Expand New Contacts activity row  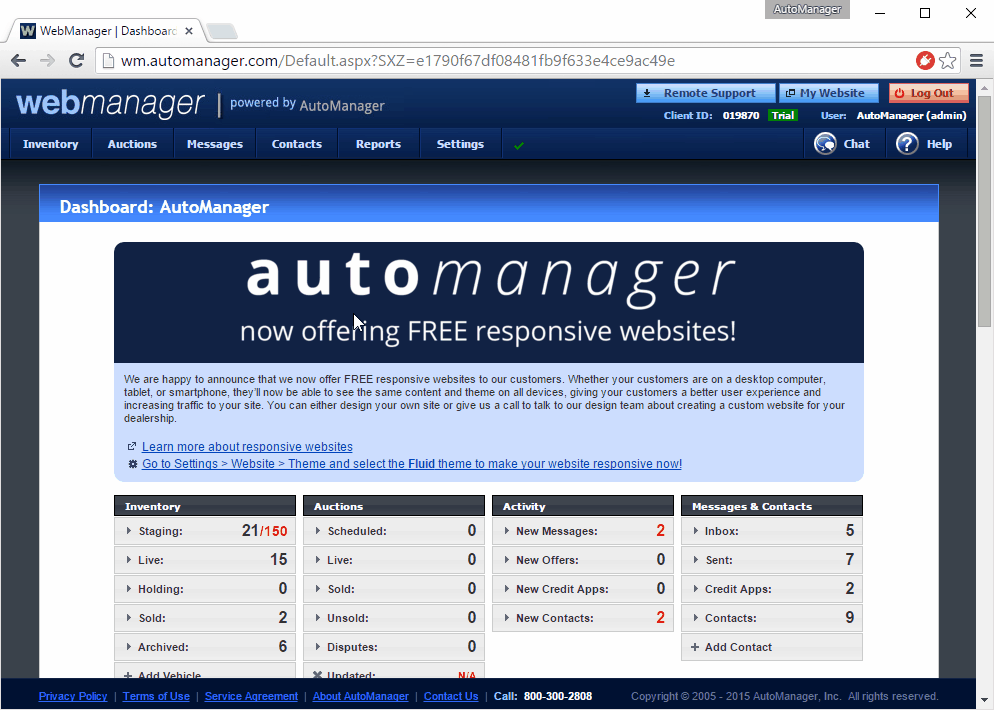pos(583,618)
